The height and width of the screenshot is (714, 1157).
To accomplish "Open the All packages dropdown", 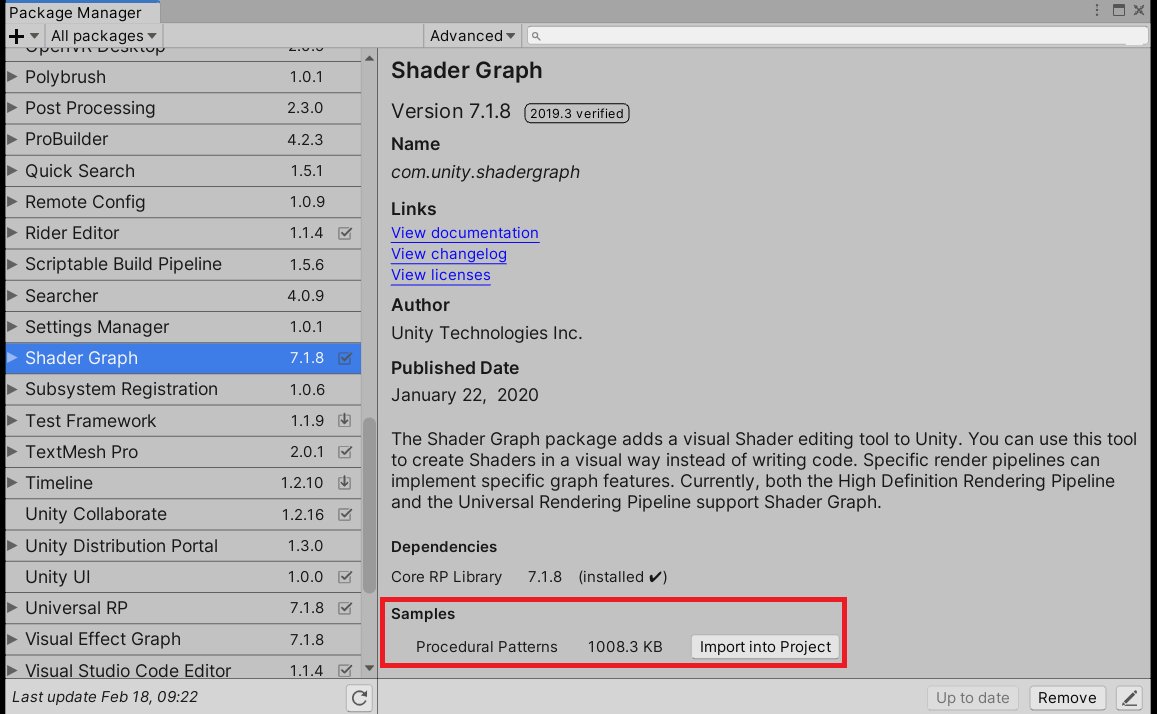I will click(103, 35).
